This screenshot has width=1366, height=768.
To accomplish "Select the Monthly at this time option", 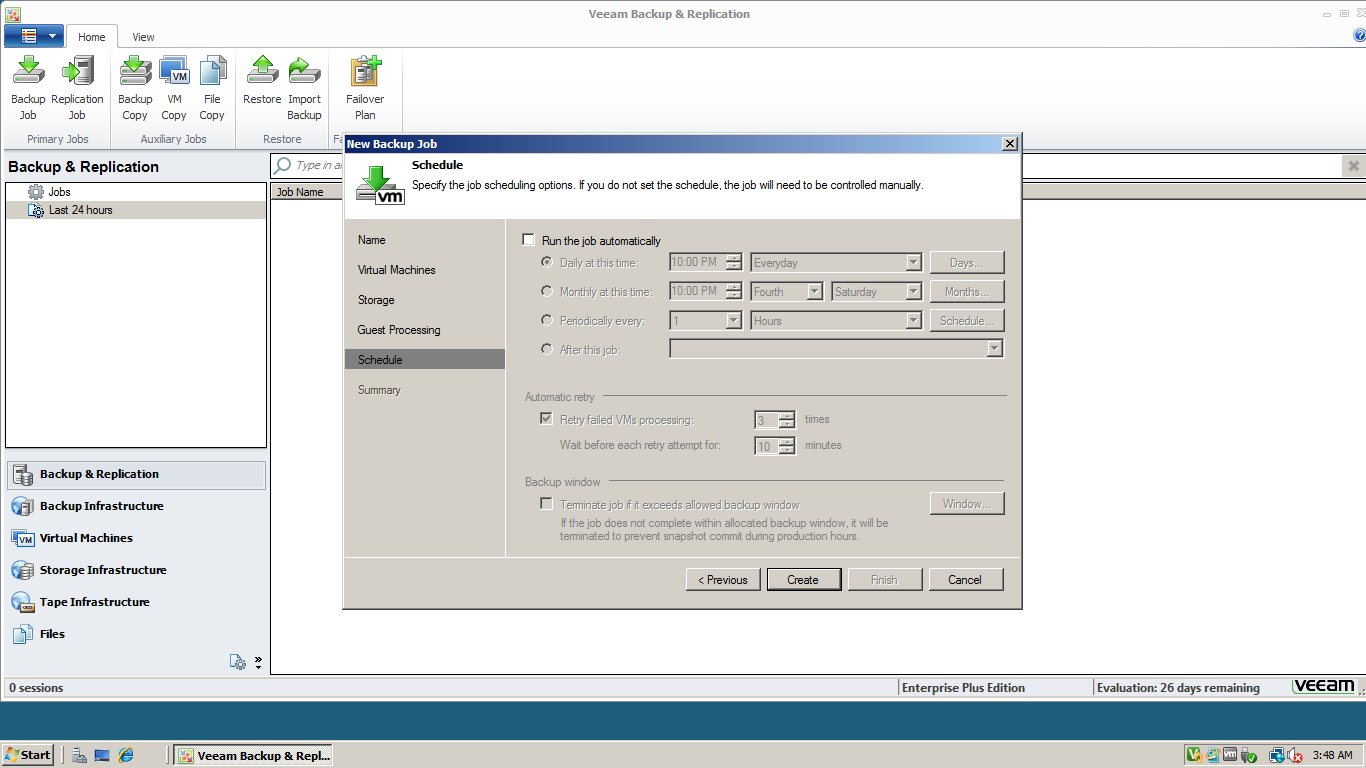I will tap(547, 291).
